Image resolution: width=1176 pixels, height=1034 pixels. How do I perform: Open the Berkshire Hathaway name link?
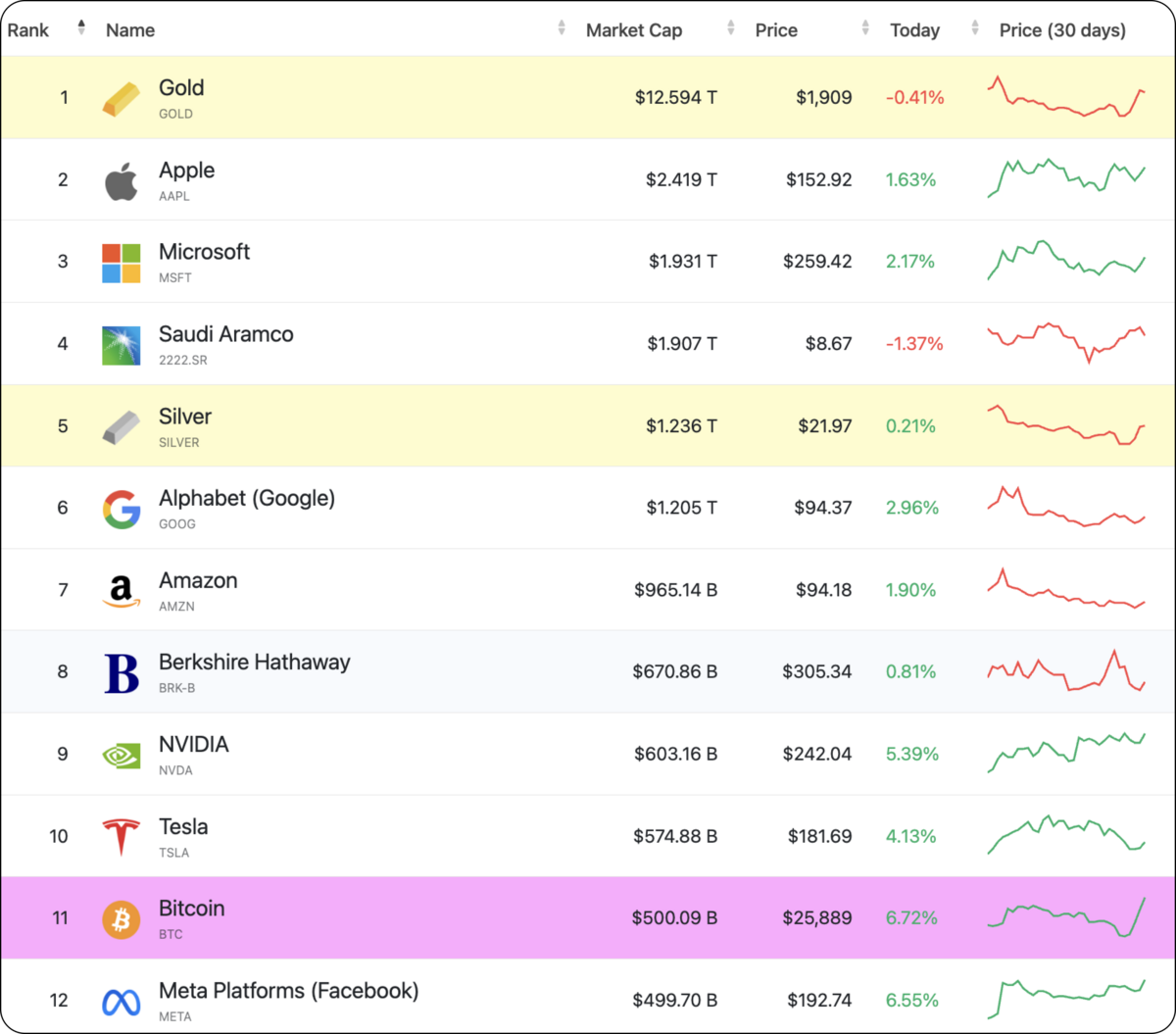click(254, 663)
